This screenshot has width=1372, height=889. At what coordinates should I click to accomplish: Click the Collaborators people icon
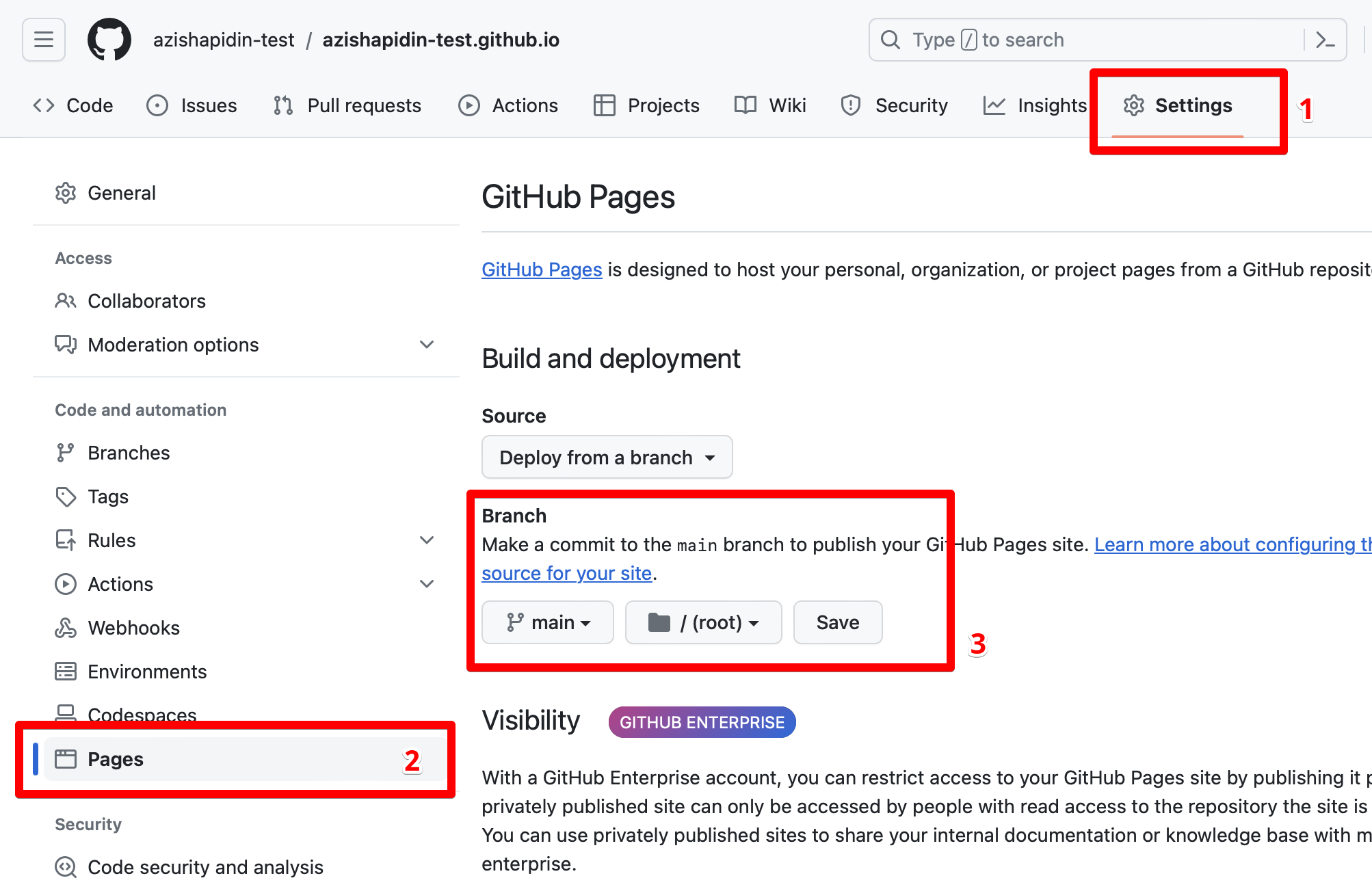coord(66,301)
